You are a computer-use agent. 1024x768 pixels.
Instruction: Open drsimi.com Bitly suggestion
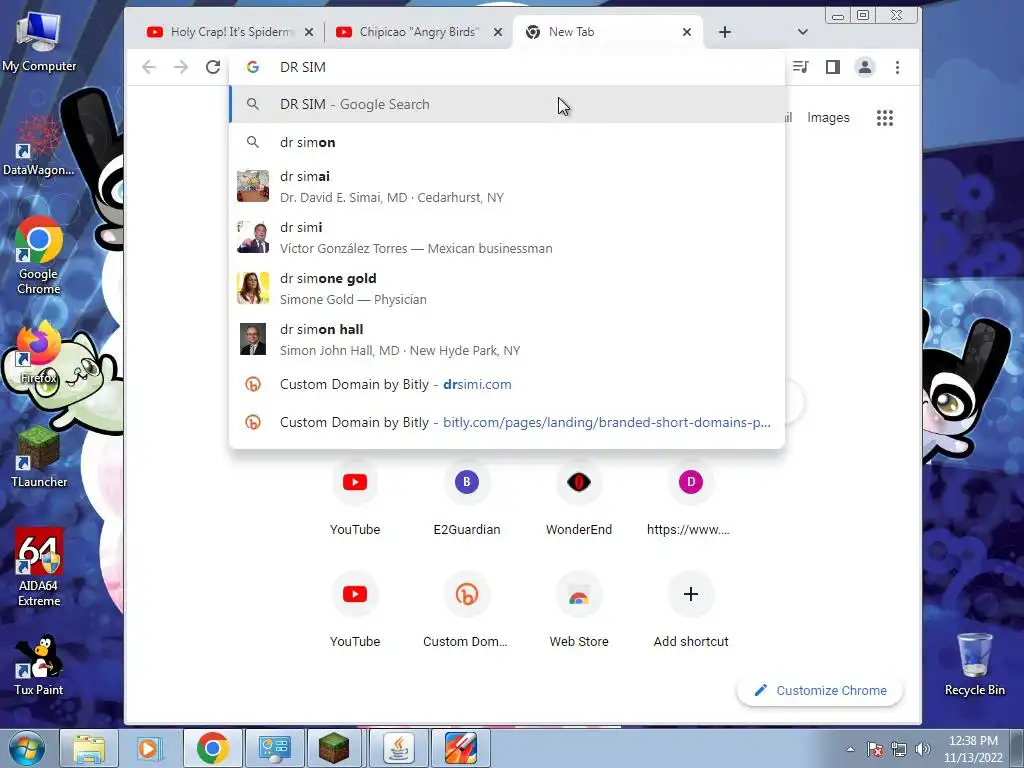[x=507, y=384]
